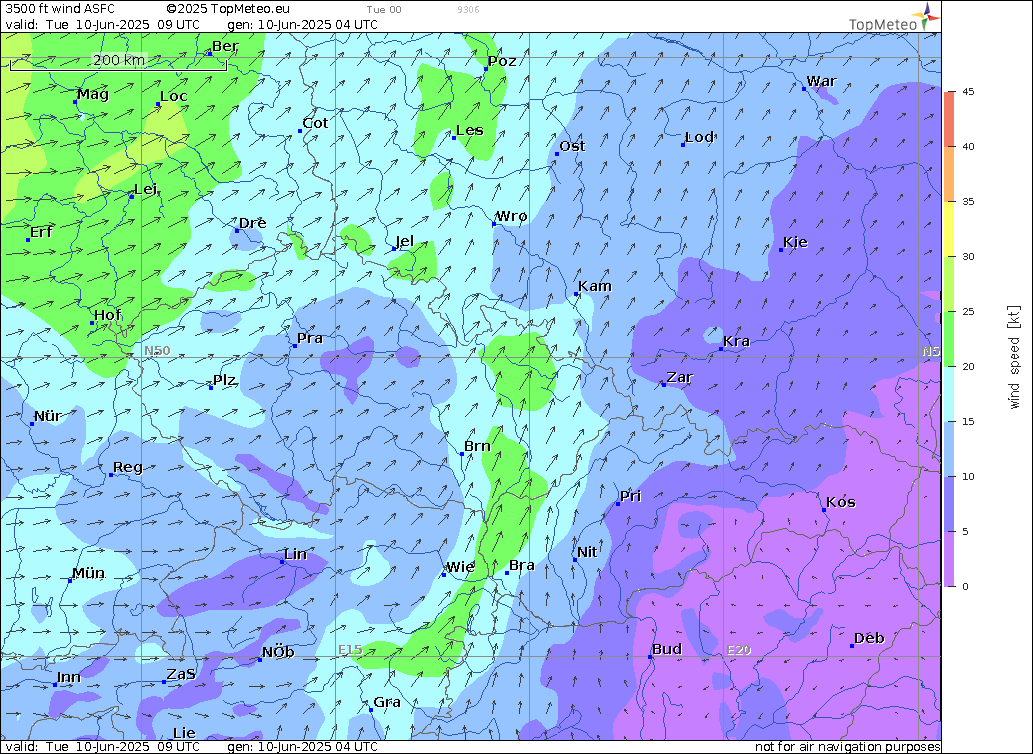Click the "E15" longitude grid label
The height and width of the screenshot is (754, 1033).
[x=350, y=650]
